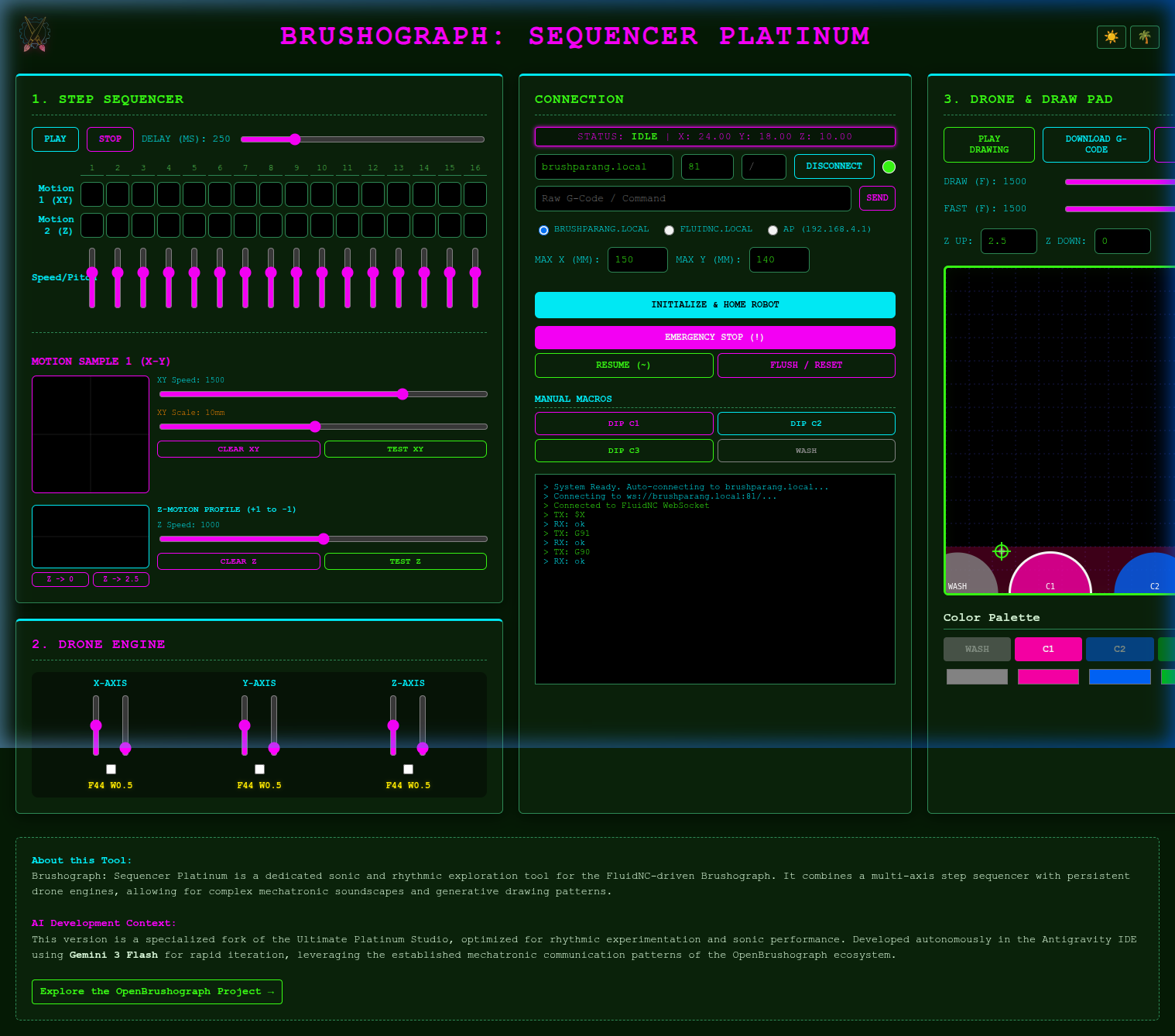Viewport: 1175px width, 1036px height.
Task: Adjust the DRAW (F) slider
Action: tap(1120, 182)
